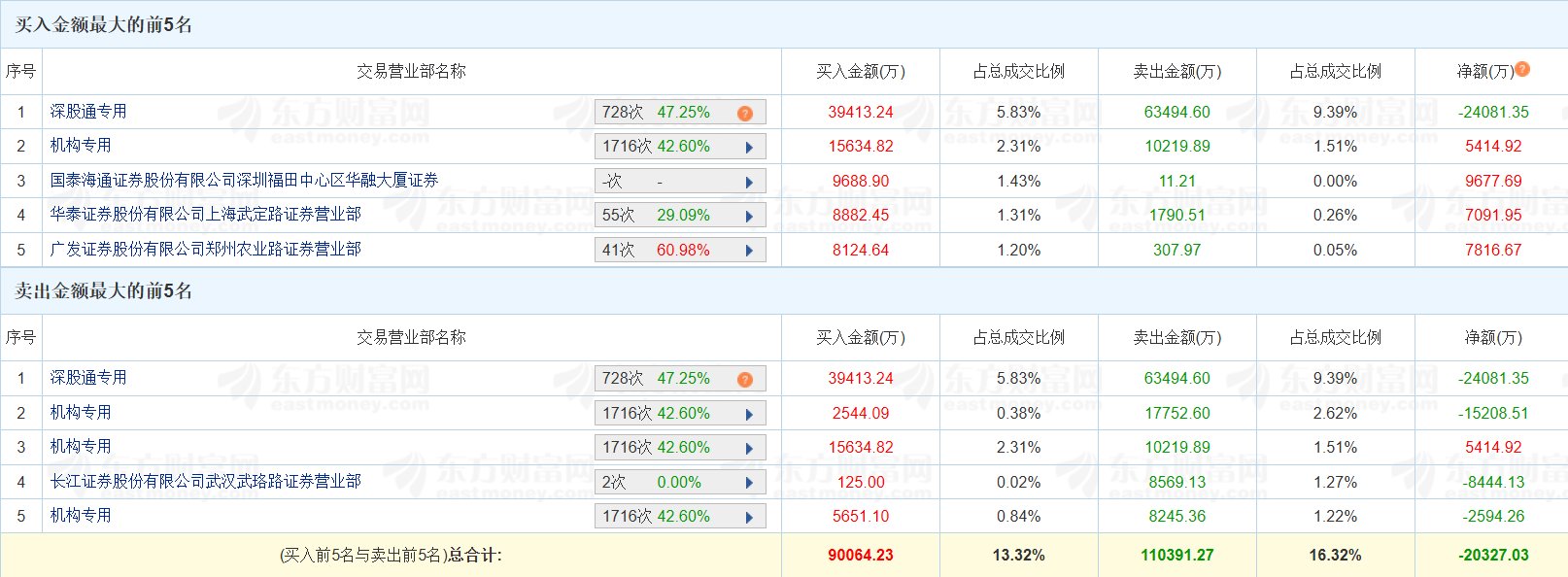
Task: Click orange question icon in sell table's 深股通专用 row
Action: (745, 379)
